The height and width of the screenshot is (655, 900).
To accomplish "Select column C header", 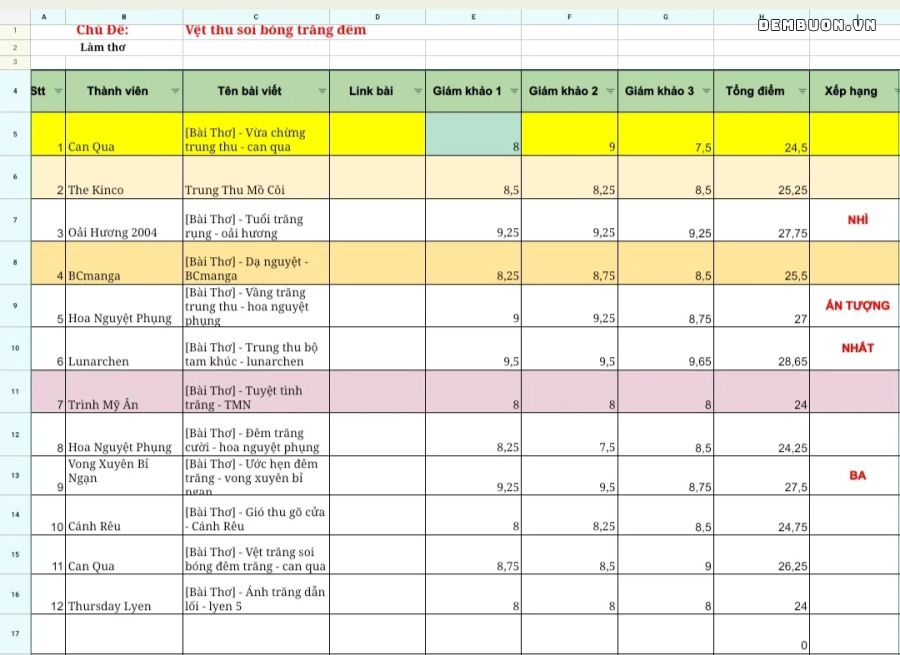I will [256, 17].
